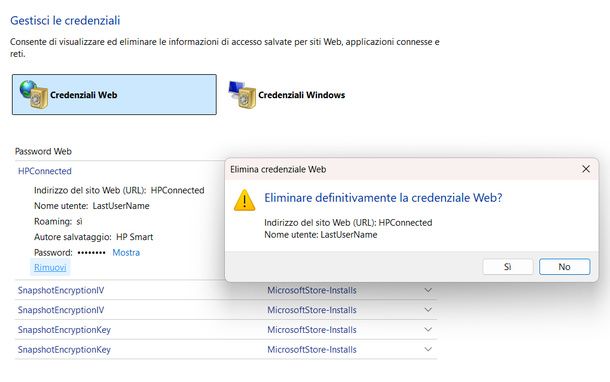
Task: Switch to the Credenziali Windows tab label
Action: point(301,95)
